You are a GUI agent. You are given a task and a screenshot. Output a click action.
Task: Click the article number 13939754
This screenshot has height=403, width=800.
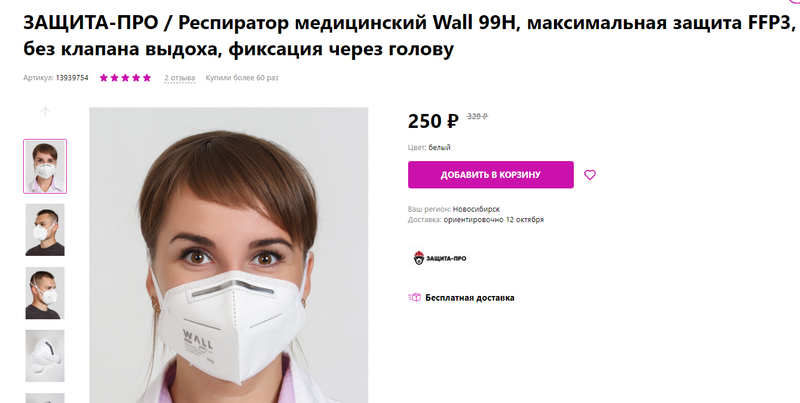tap(72, 78)
